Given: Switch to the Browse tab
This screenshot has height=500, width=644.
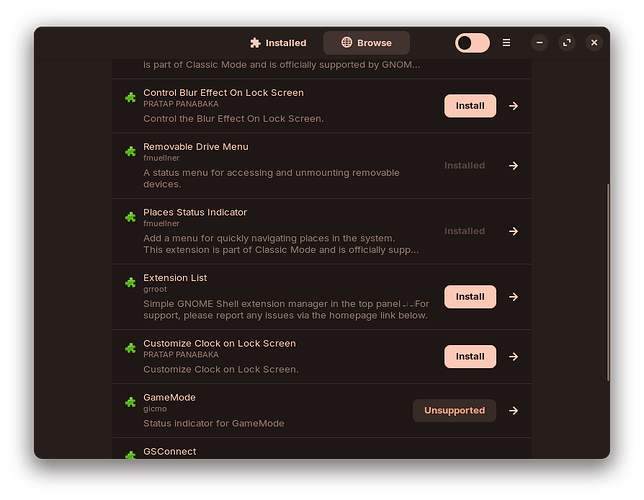Looking at the screenshot, I should [x=366, y=43].
